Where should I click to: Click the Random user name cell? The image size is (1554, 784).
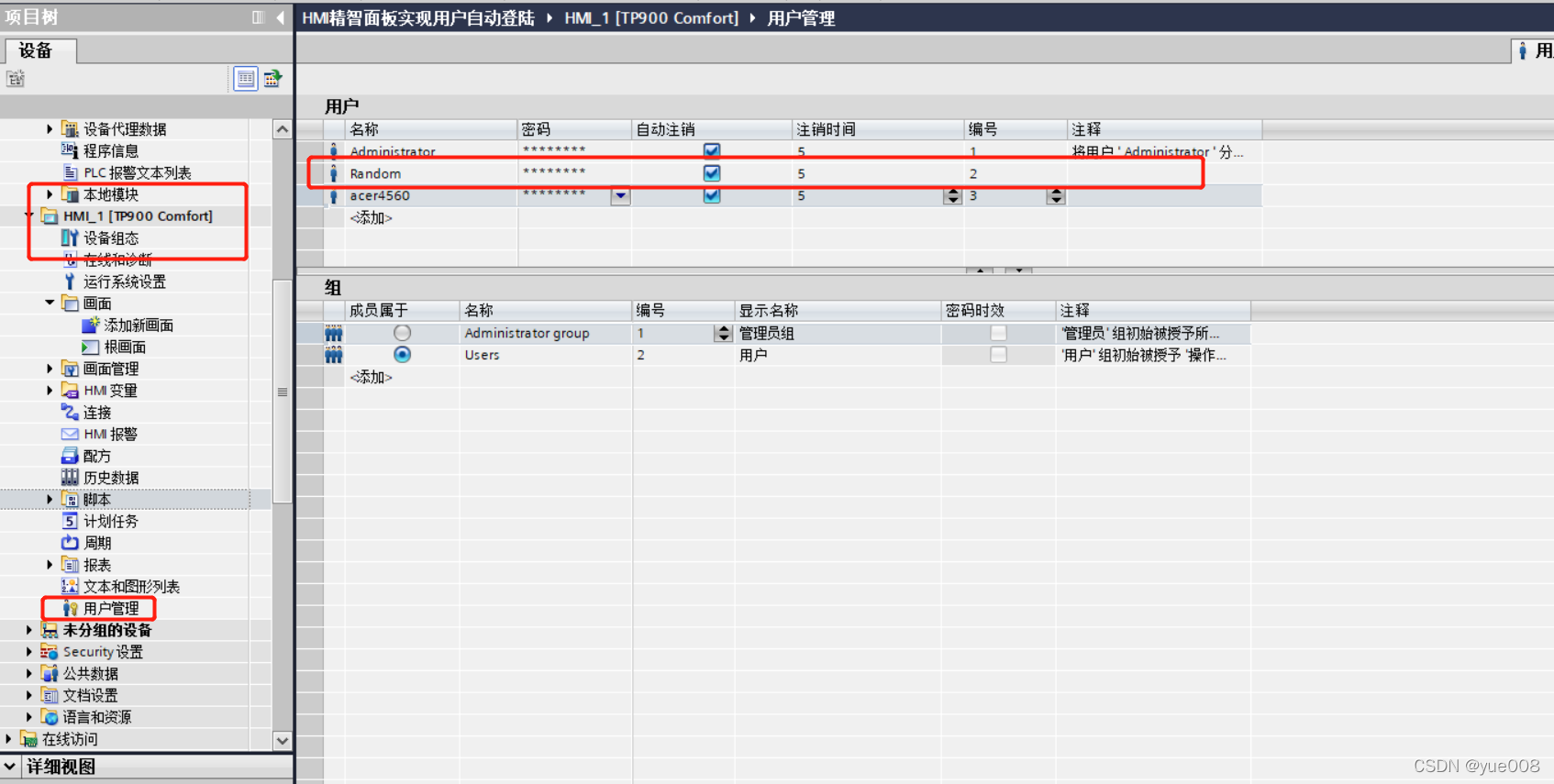pyautogui.click(x=431, y=173)
